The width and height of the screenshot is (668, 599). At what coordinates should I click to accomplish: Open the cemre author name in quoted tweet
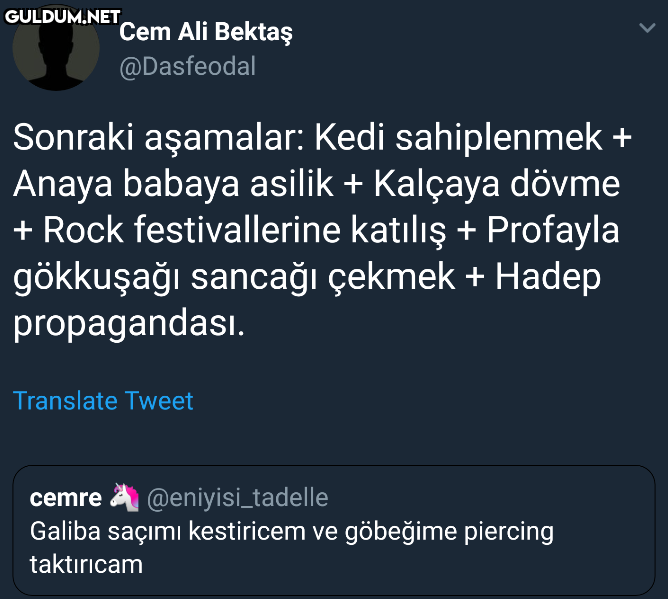click(x=66, y=497)
